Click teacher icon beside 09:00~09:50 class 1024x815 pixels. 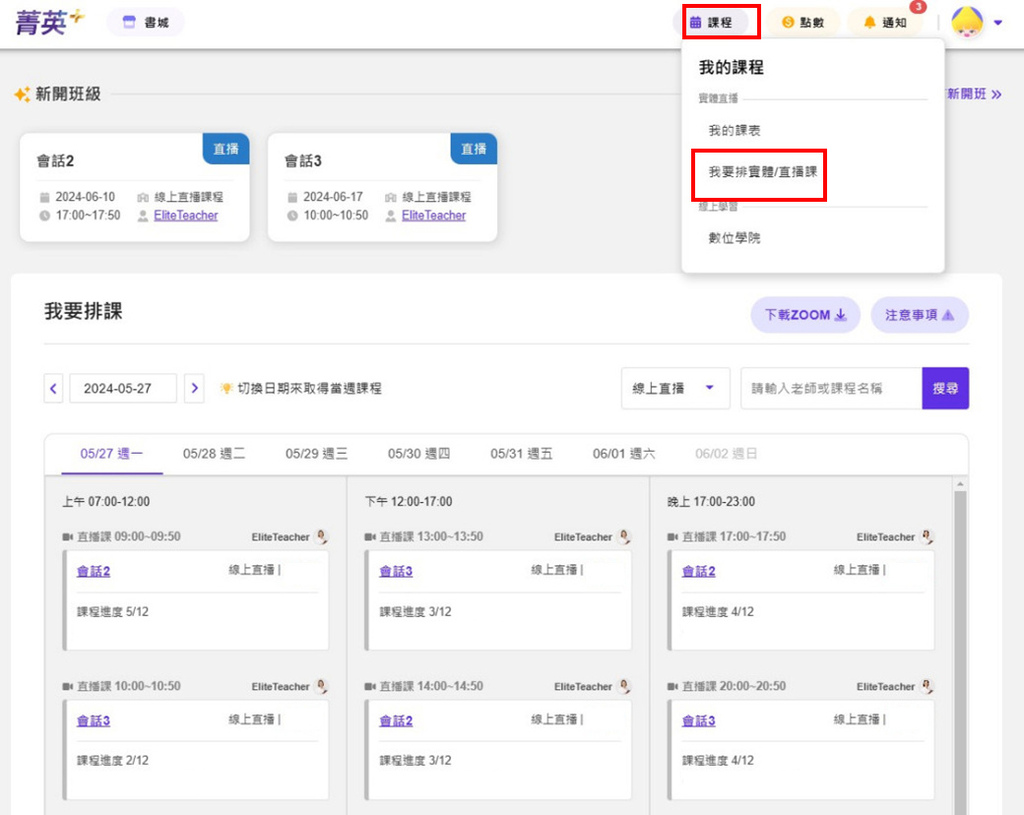322,537
